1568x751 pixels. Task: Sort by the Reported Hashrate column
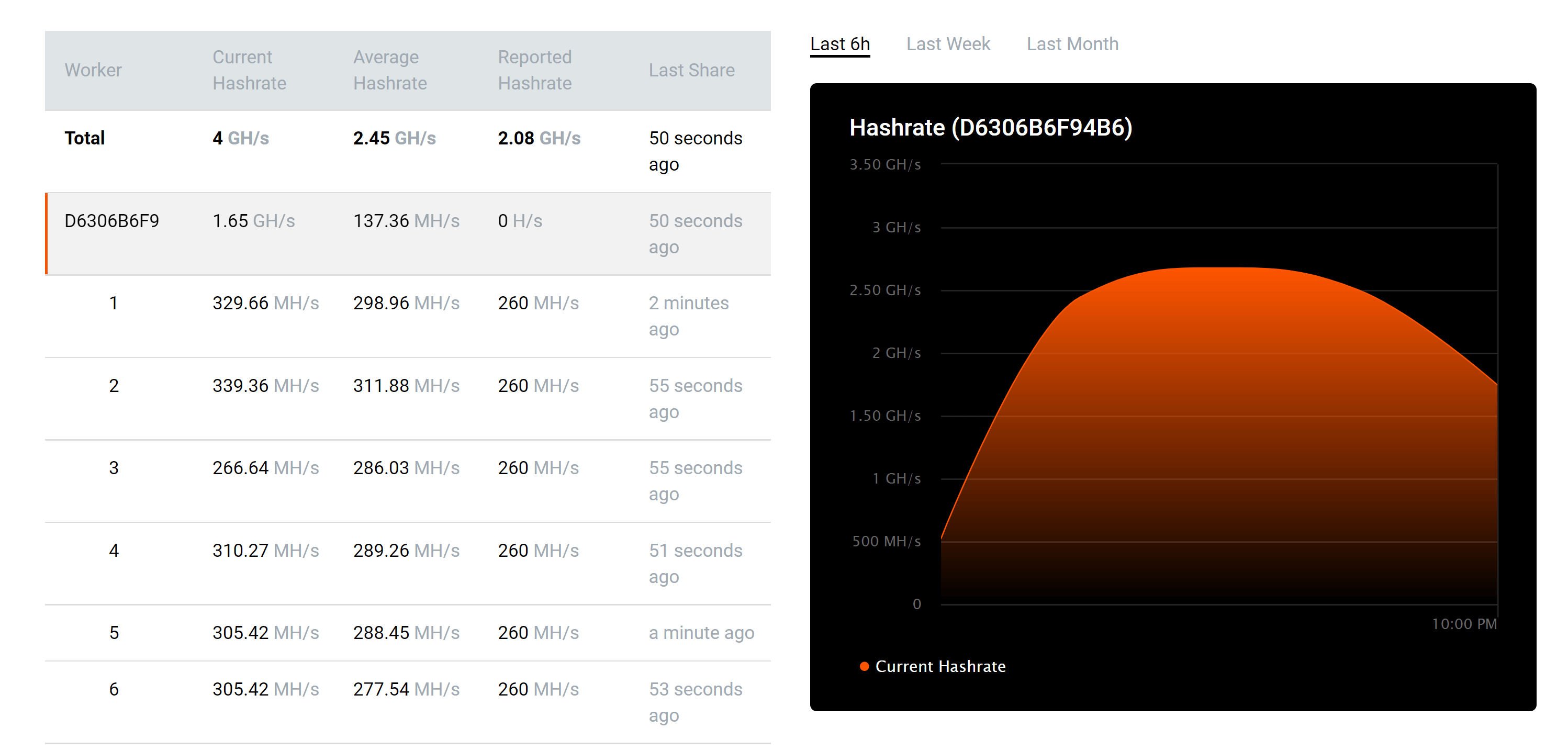[534, 70]
